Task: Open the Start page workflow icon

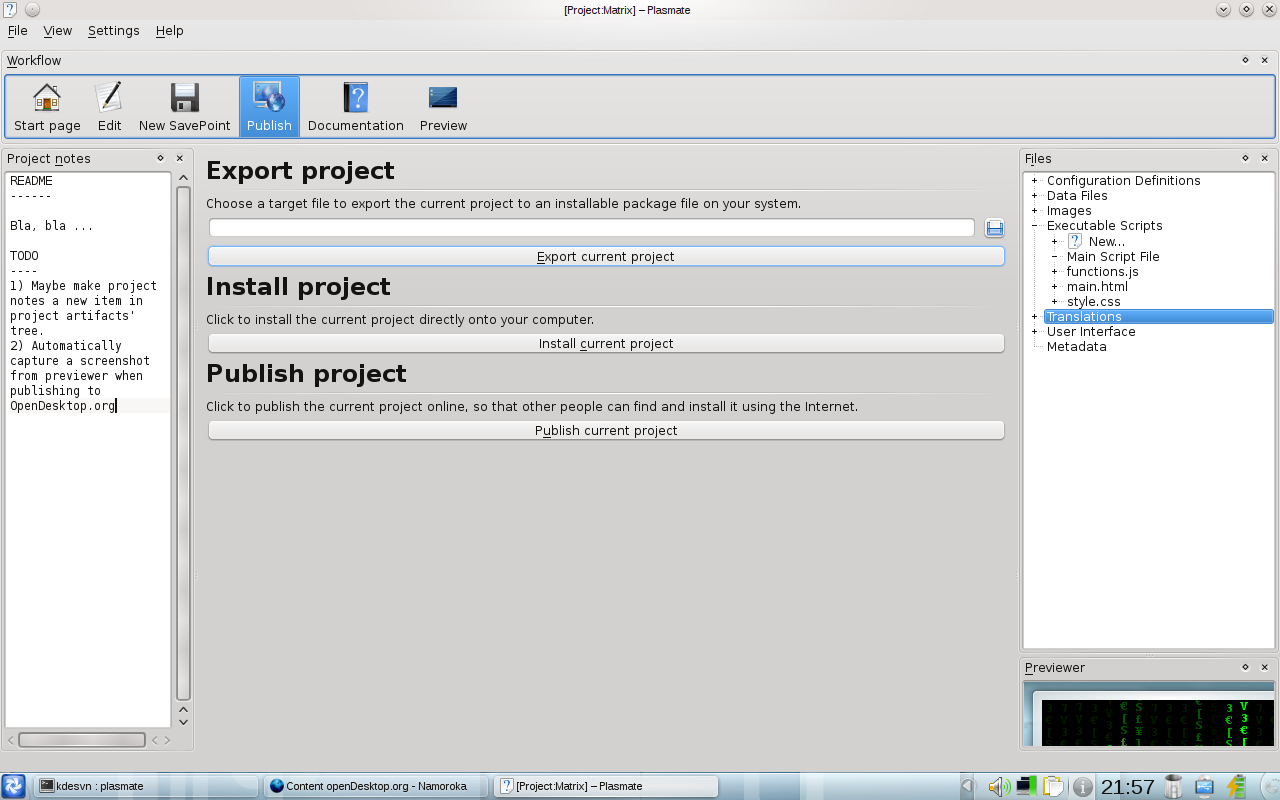Action: click(x=47, y=107)
